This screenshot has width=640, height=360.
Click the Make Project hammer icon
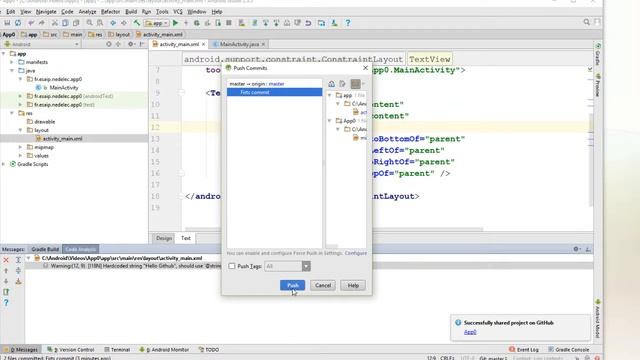coord(136,23)
